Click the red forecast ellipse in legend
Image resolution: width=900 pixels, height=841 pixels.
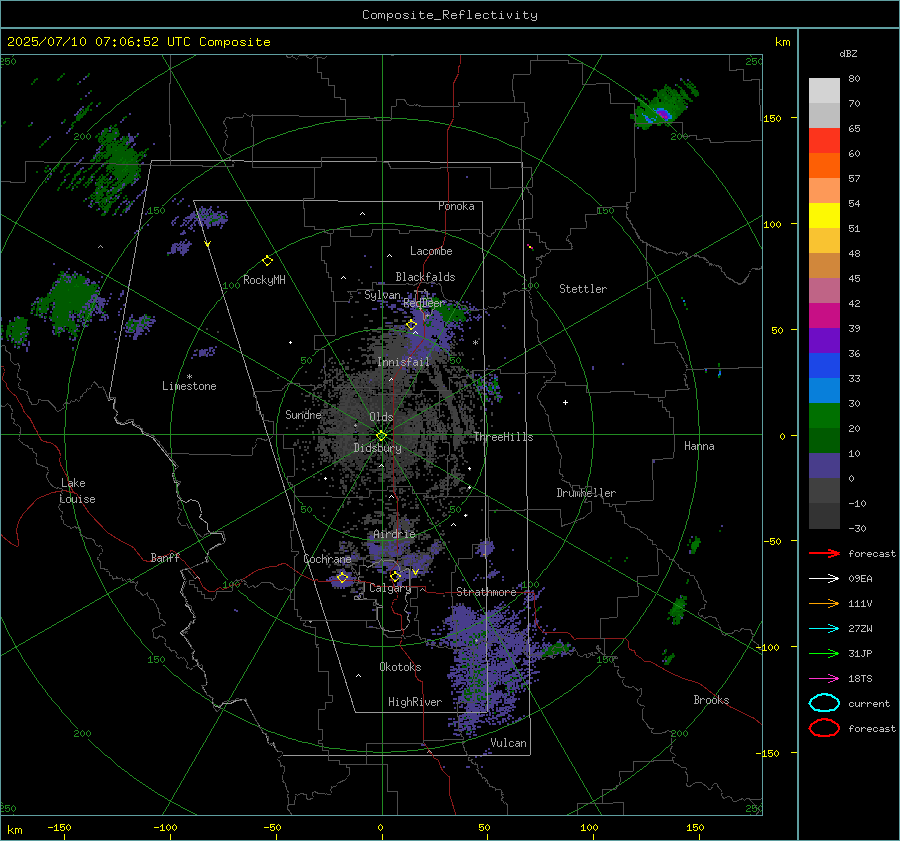point(824,728)
